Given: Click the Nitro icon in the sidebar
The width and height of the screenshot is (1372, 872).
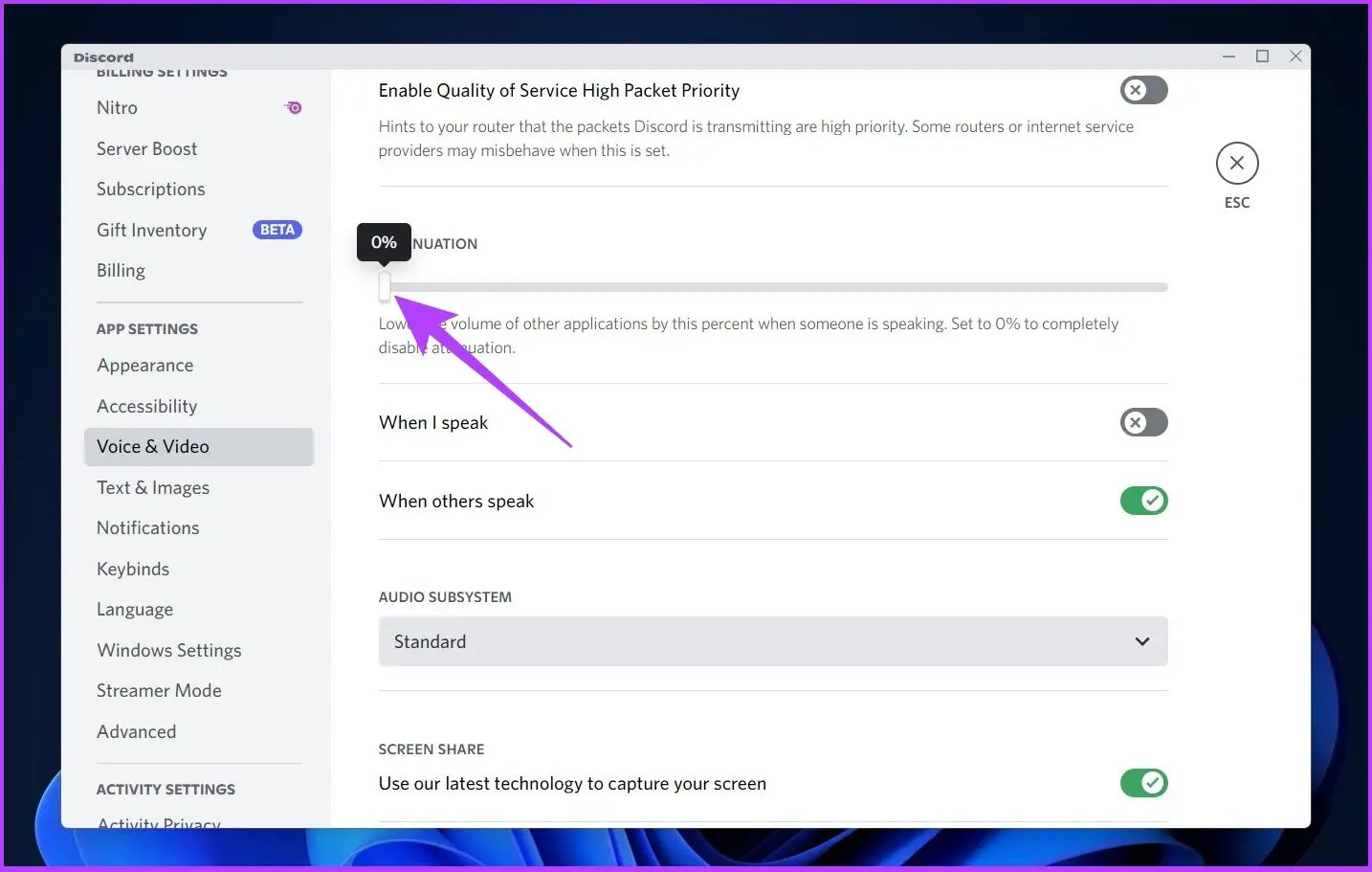Looking at the screenshot, I should [294, 108].
